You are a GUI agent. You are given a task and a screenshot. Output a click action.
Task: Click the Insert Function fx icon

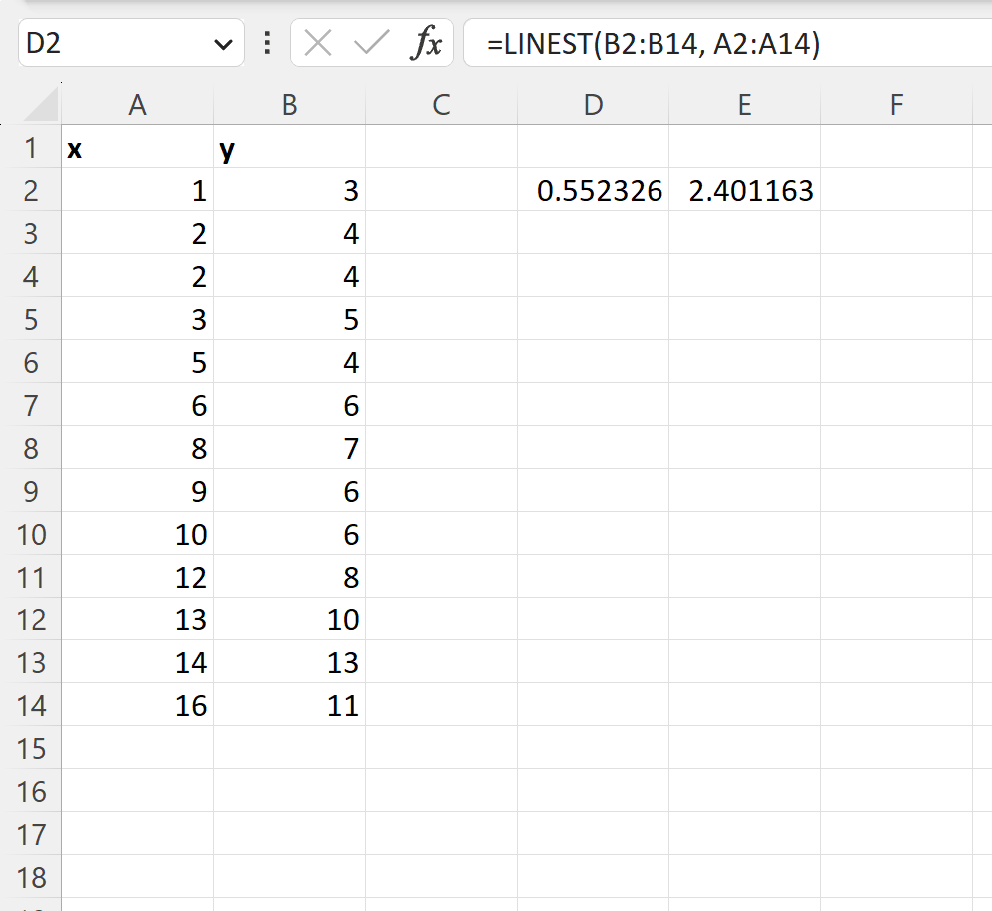coord(428,43)
